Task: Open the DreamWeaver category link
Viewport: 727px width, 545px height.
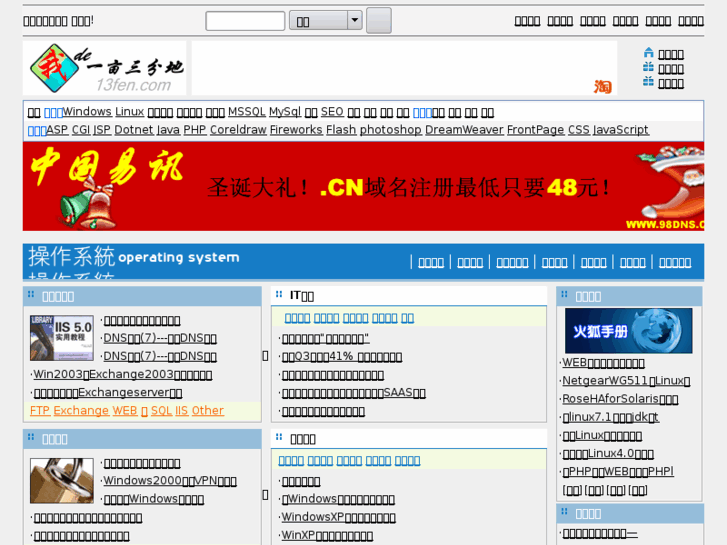Action: [x=464, y=130]
